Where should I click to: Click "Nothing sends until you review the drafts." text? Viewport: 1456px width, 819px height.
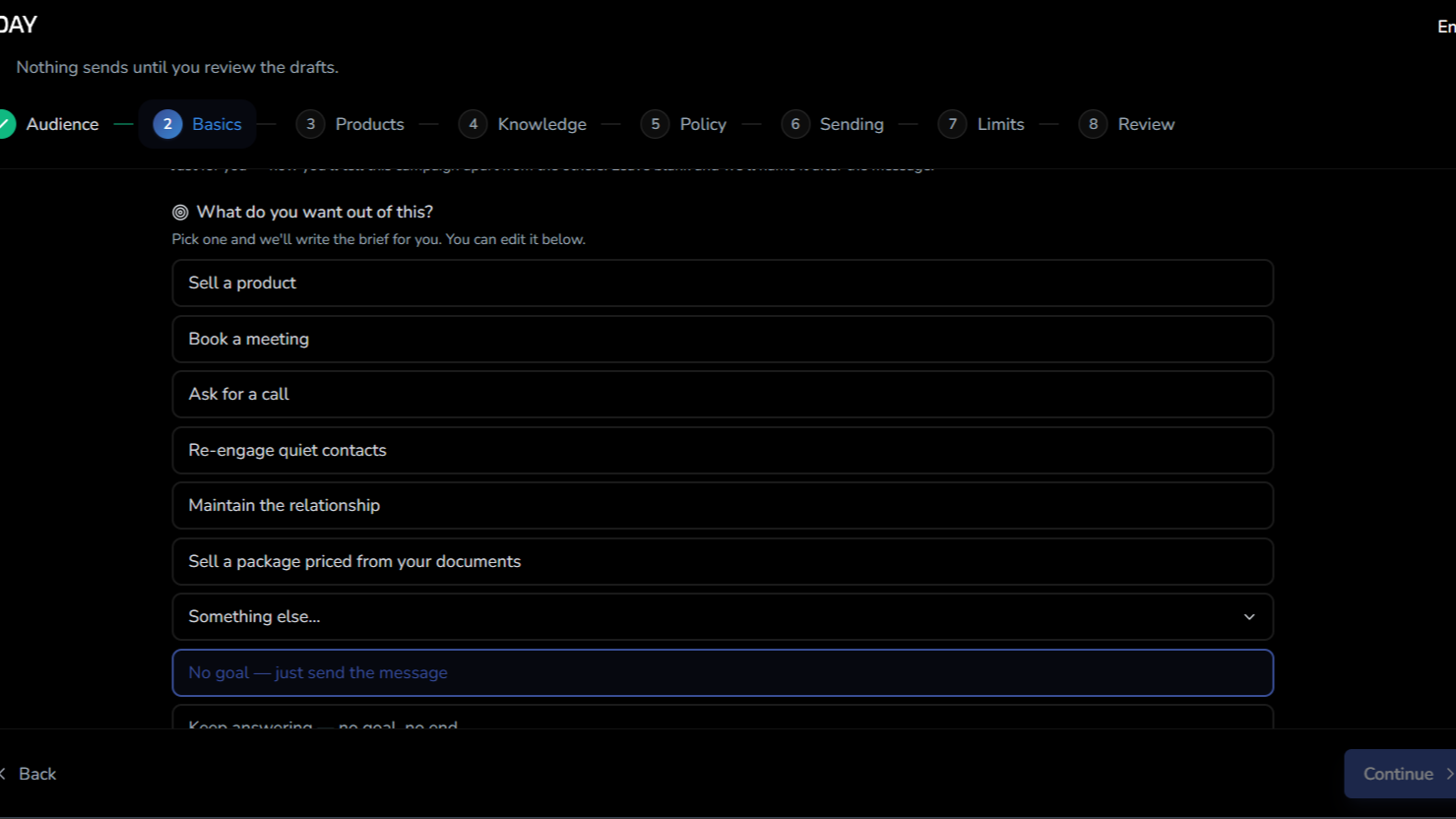point(177,67)
